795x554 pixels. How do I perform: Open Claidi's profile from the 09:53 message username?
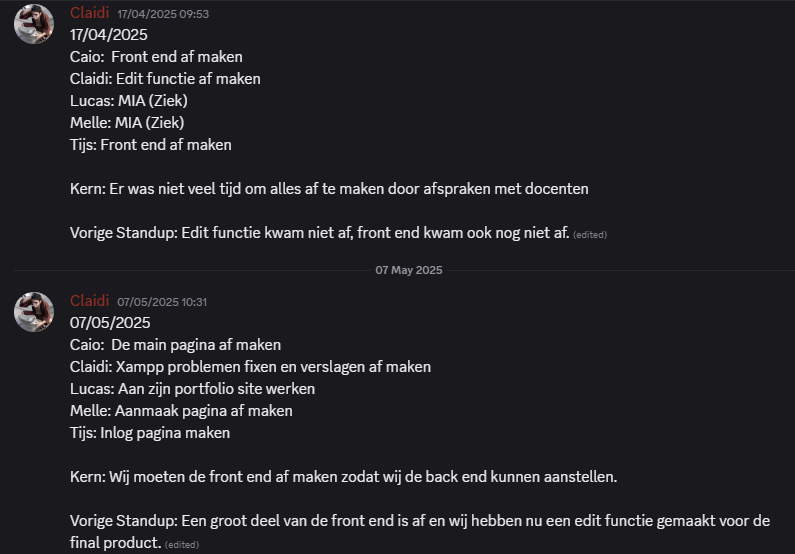click(89, 13)
